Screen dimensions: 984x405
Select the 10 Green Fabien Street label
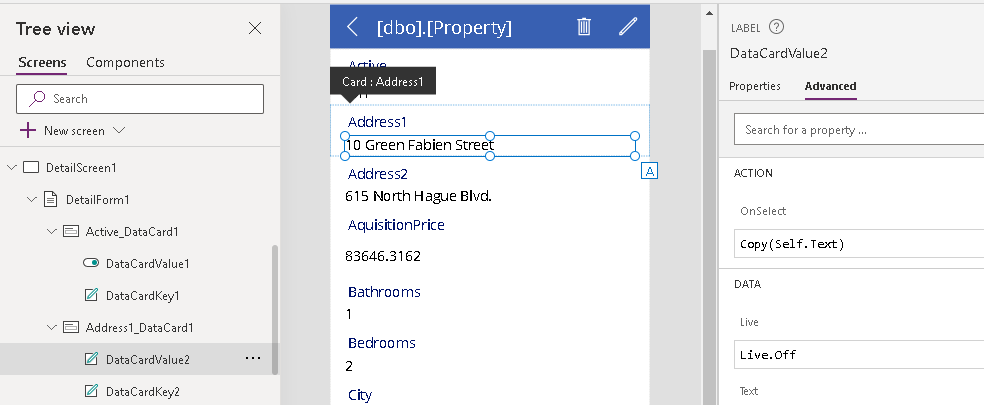[490, 146]
